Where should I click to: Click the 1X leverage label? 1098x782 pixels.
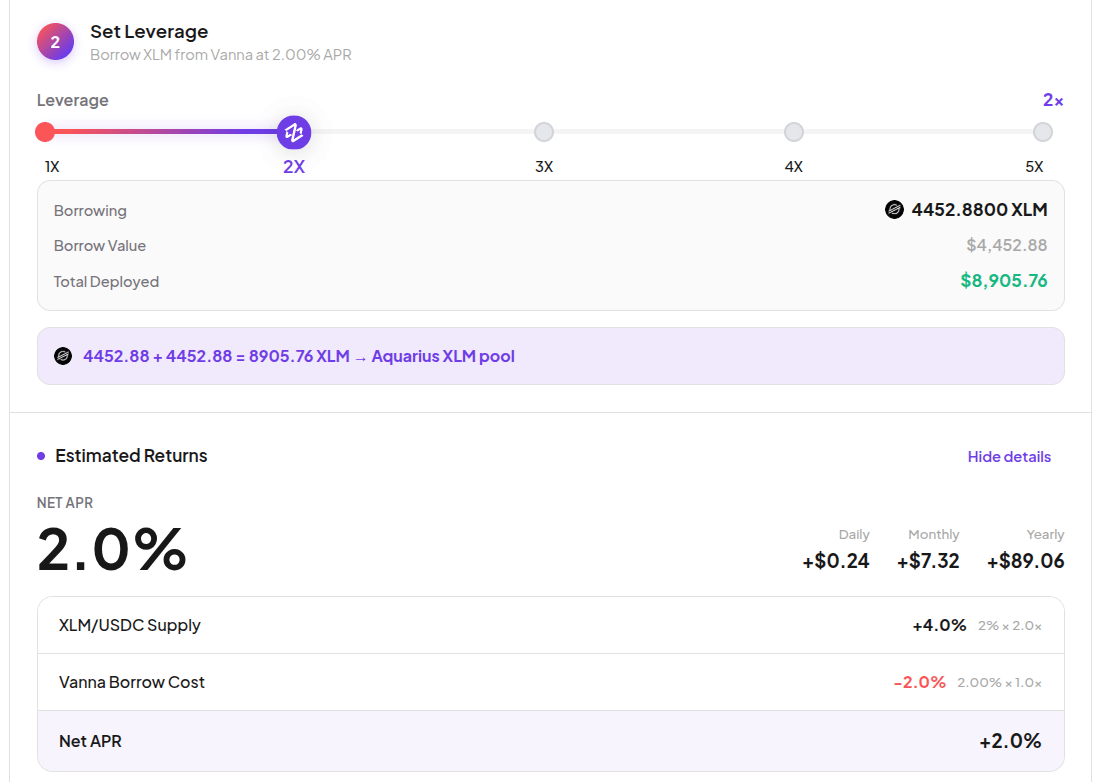click(x=52, y=167)
